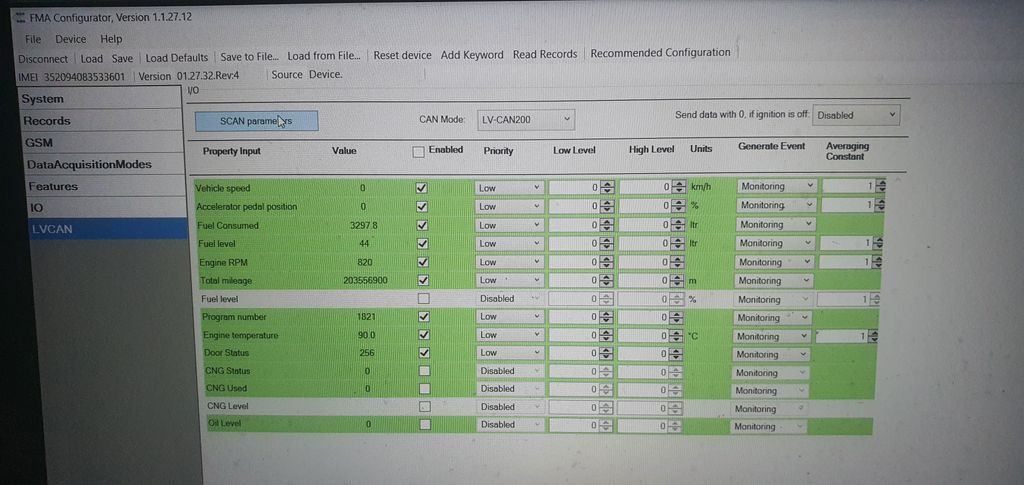1024x485 pixels.
Task: Click Load from File... toolbar item
Action: point(324,56)
